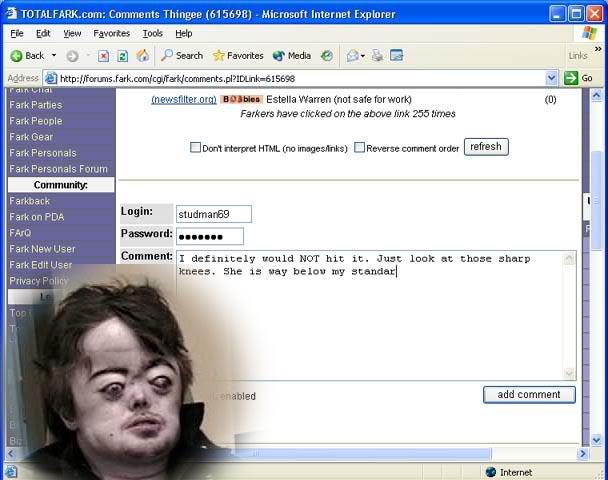Open FArQ sidebar link

(20, 233)
